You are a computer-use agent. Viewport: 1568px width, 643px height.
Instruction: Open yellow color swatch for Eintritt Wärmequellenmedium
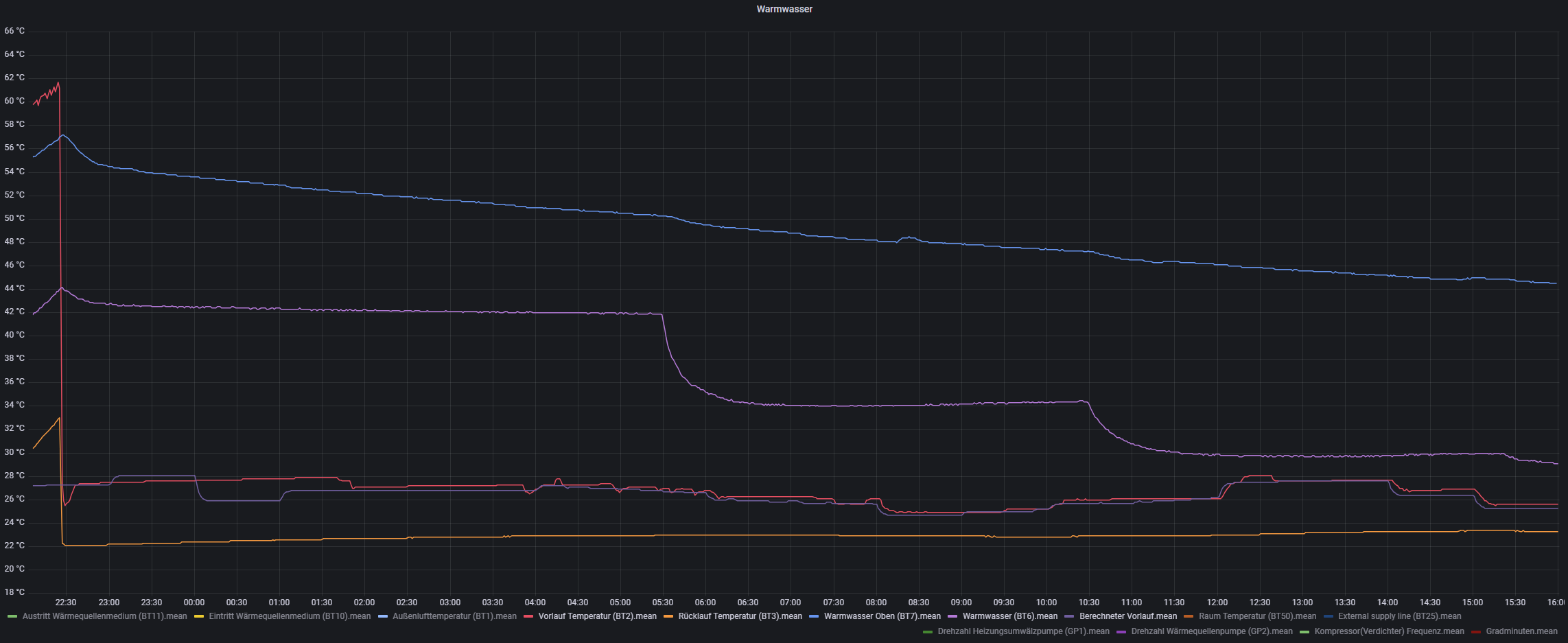click(x=199, y=616)
